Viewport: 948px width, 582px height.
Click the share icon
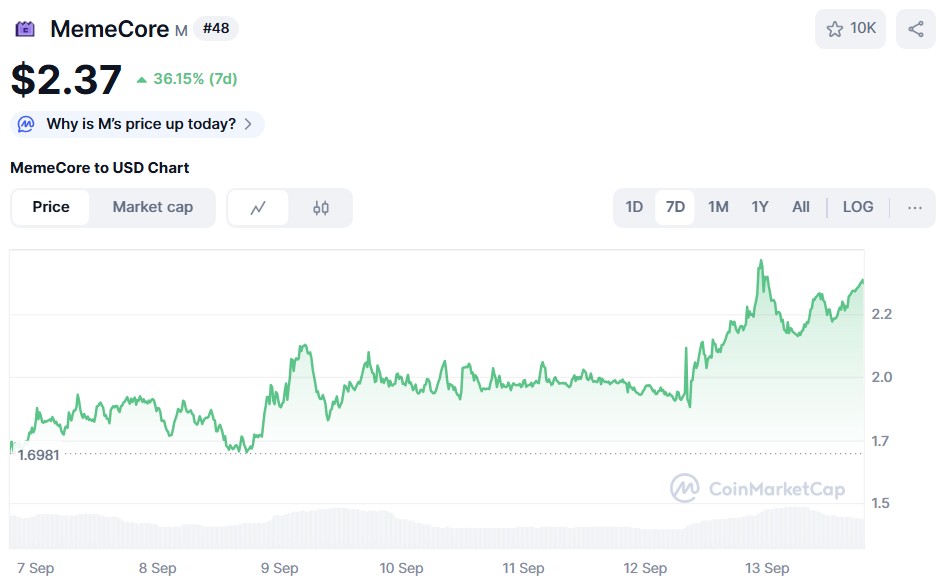click(x=915, y=29)
